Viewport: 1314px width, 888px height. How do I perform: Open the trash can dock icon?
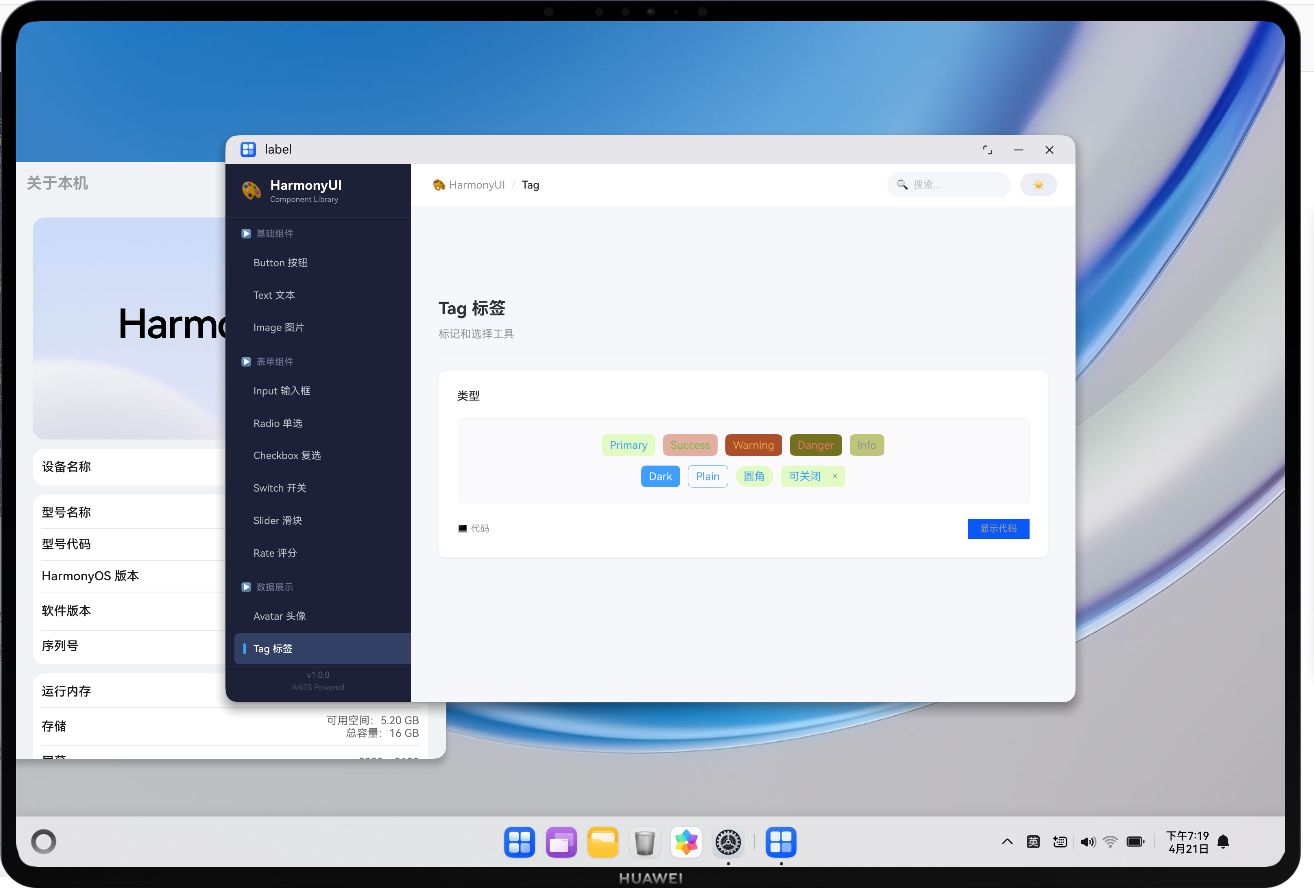(x=645, y=842)
